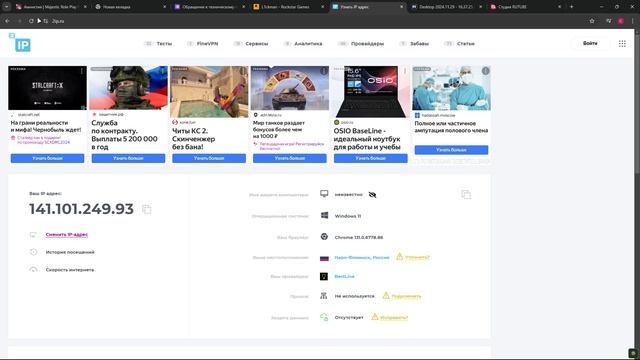
Task: Click Исправить link for data protection
Action: pyautogui.click(x=394, y=318)
